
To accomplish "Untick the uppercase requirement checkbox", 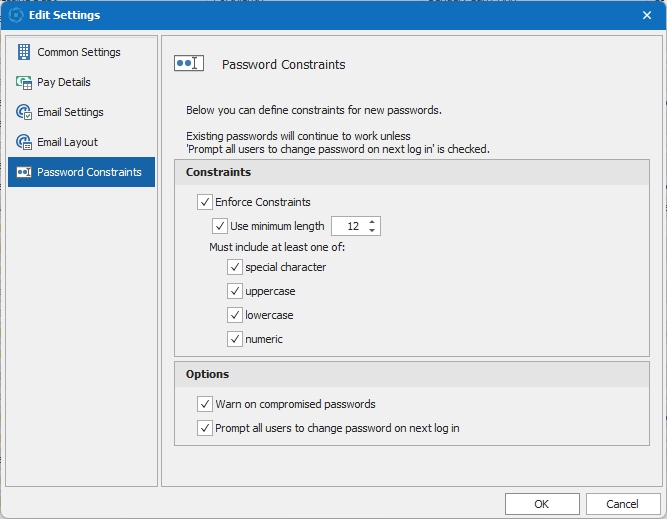I will (235, 291).
